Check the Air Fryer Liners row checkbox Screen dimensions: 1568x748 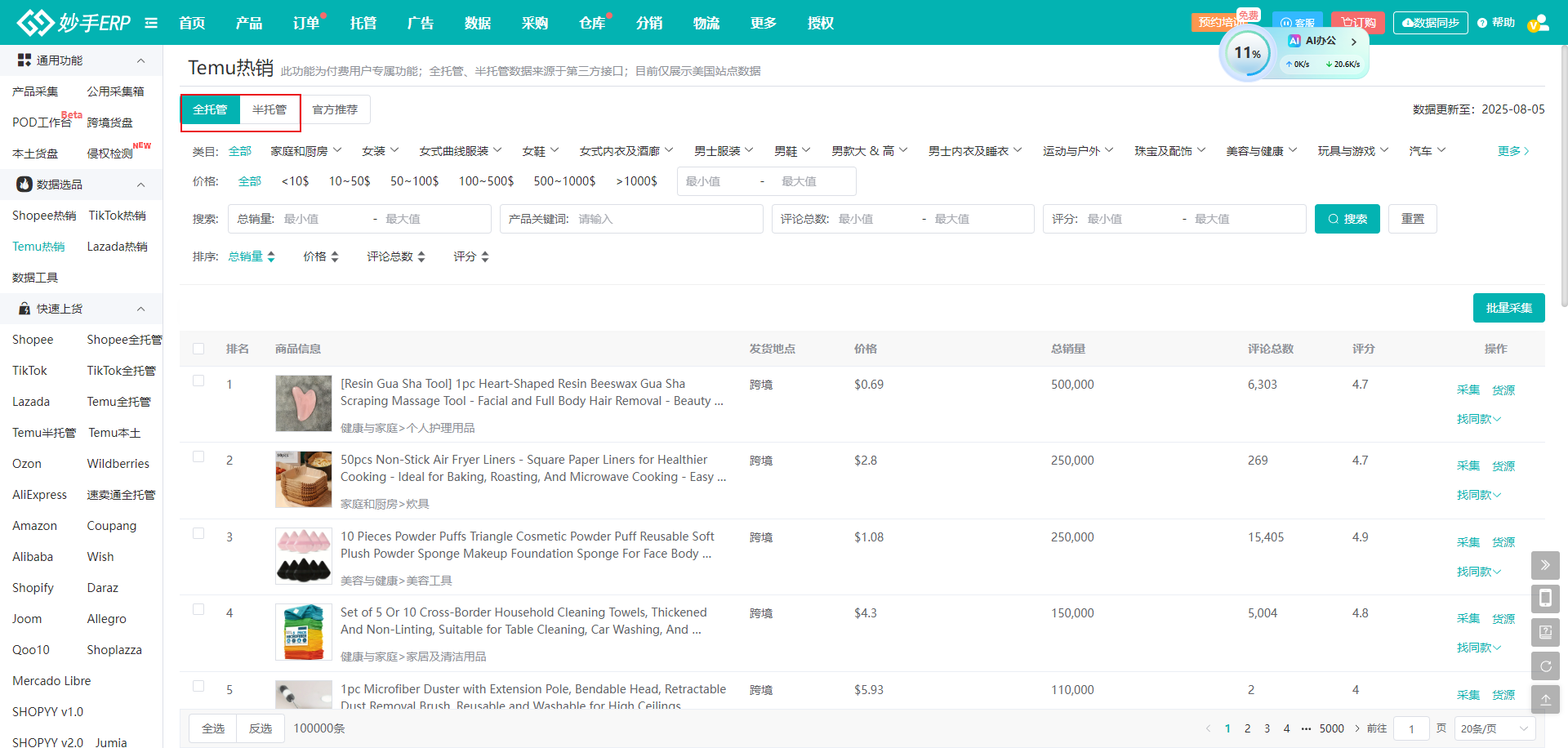tap(198, 456)
